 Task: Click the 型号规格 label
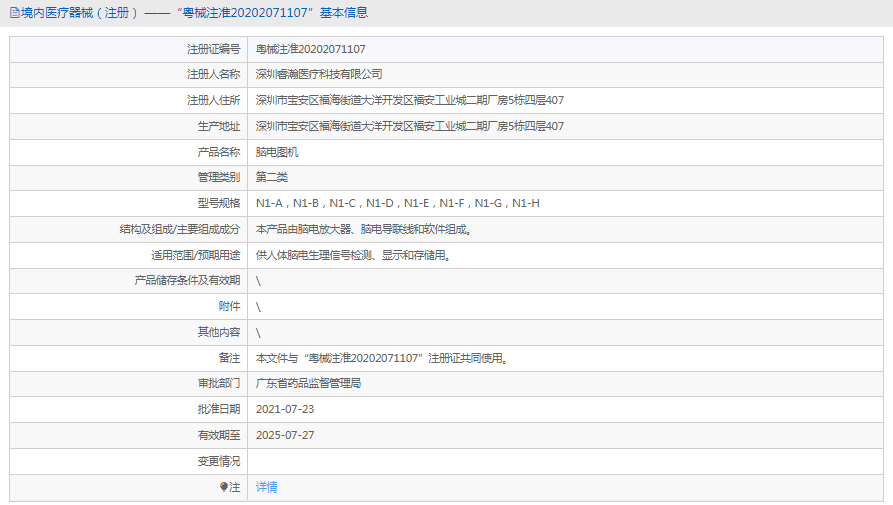tap(219, 203)
